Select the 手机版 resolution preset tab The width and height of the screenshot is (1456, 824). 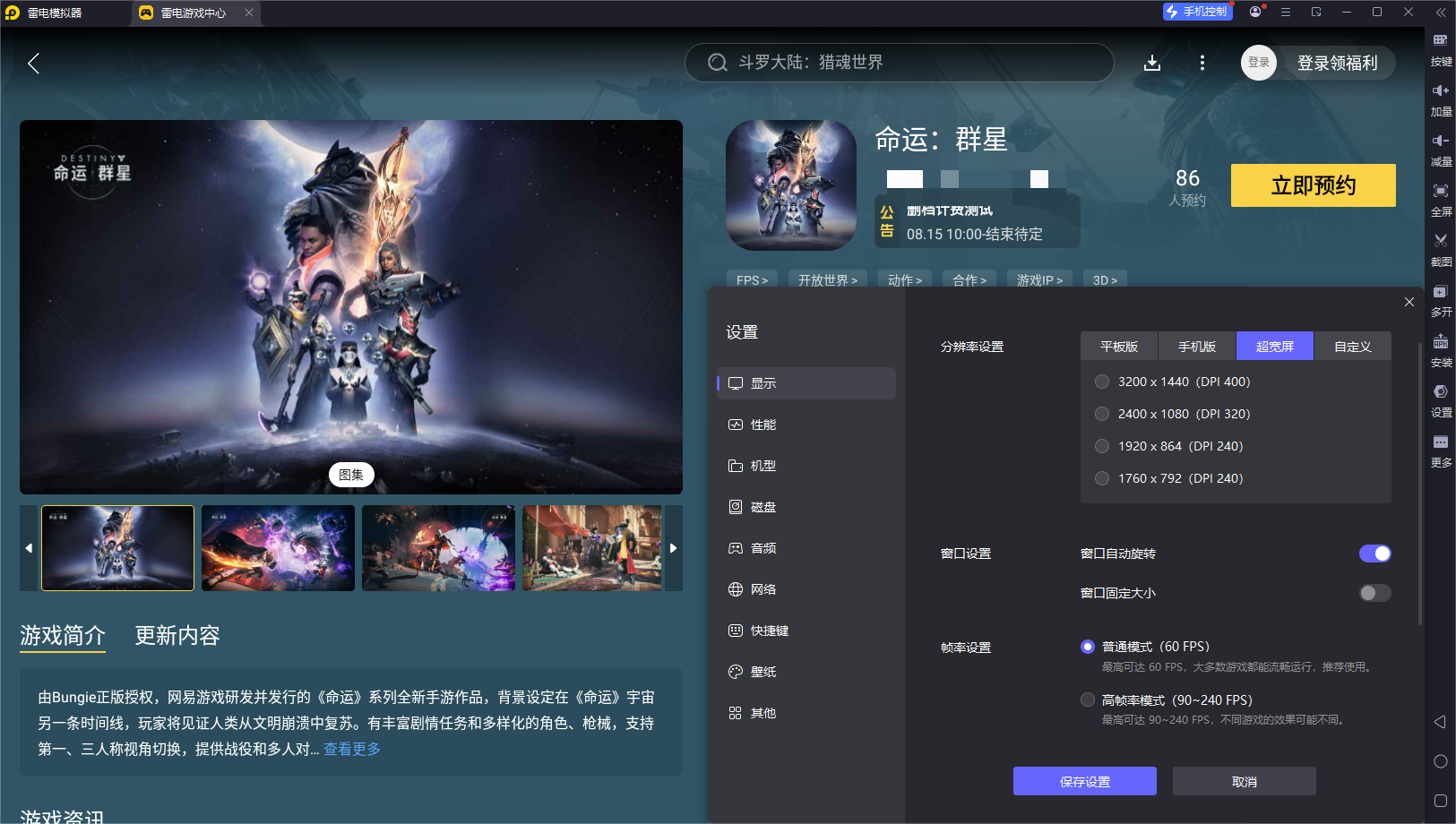[1196, 346]
